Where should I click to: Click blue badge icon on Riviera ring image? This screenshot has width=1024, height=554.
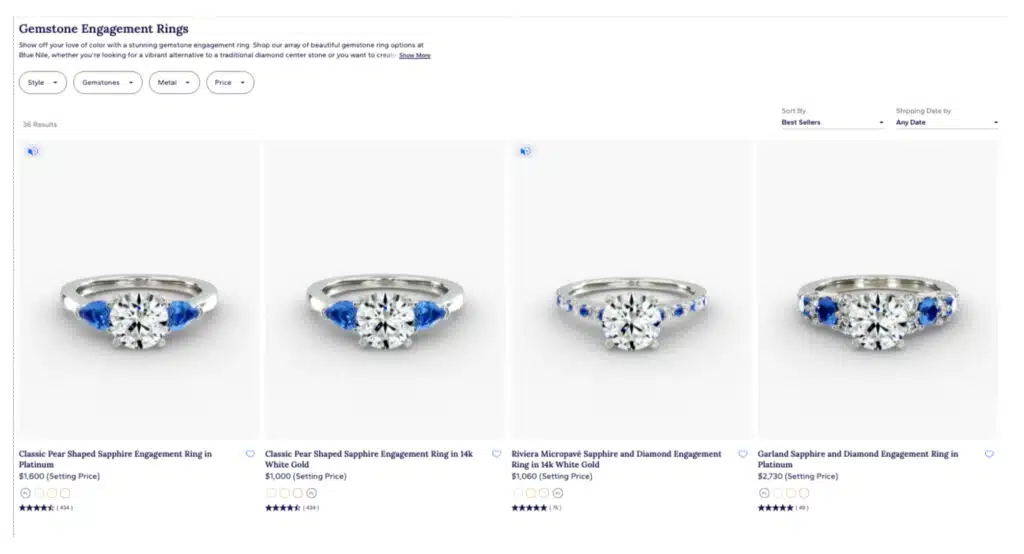click(x=525, y=151)
